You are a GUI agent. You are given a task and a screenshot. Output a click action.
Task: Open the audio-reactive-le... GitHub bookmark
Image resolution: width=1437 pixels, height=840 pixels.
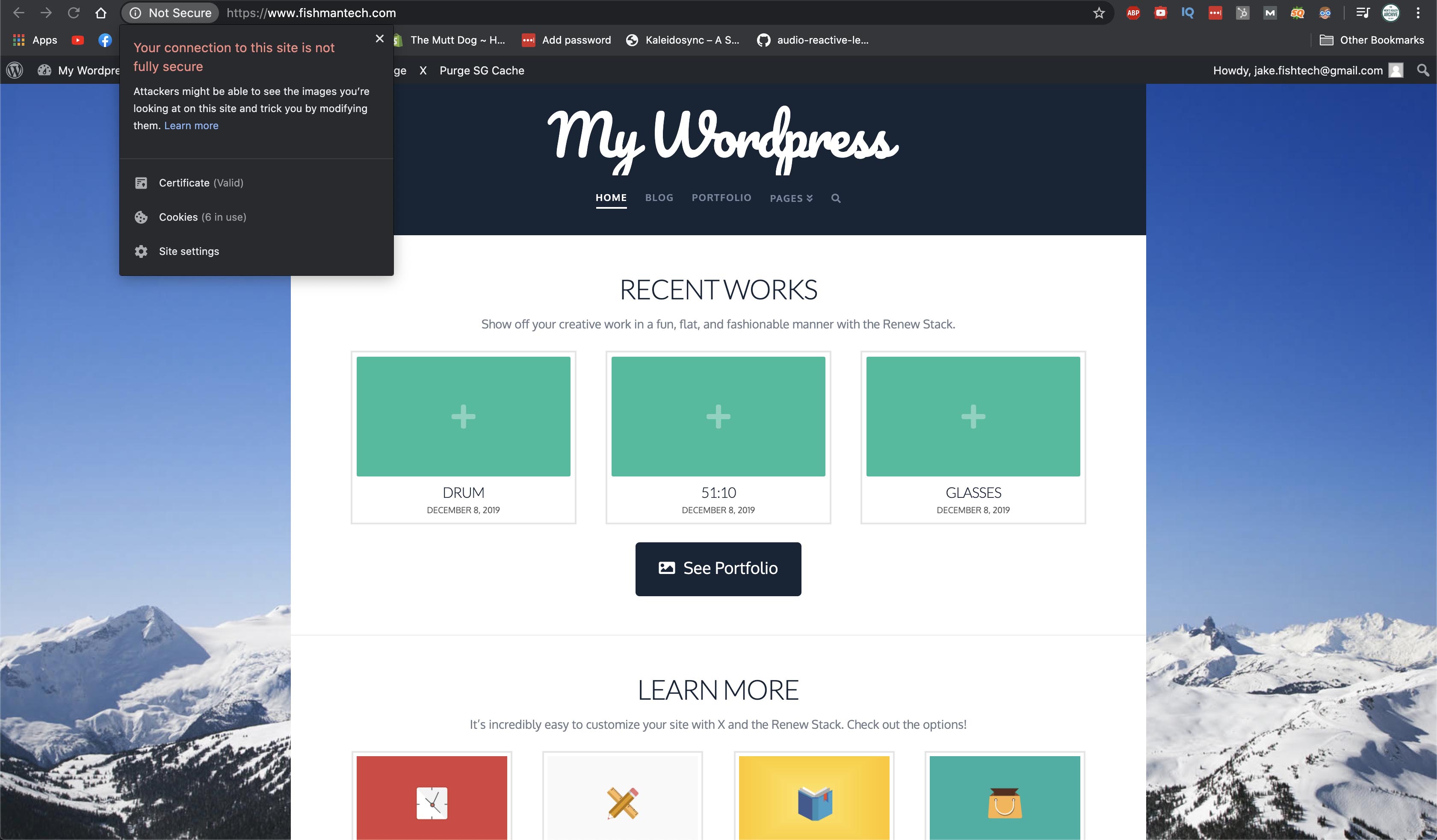click(813, 40)
